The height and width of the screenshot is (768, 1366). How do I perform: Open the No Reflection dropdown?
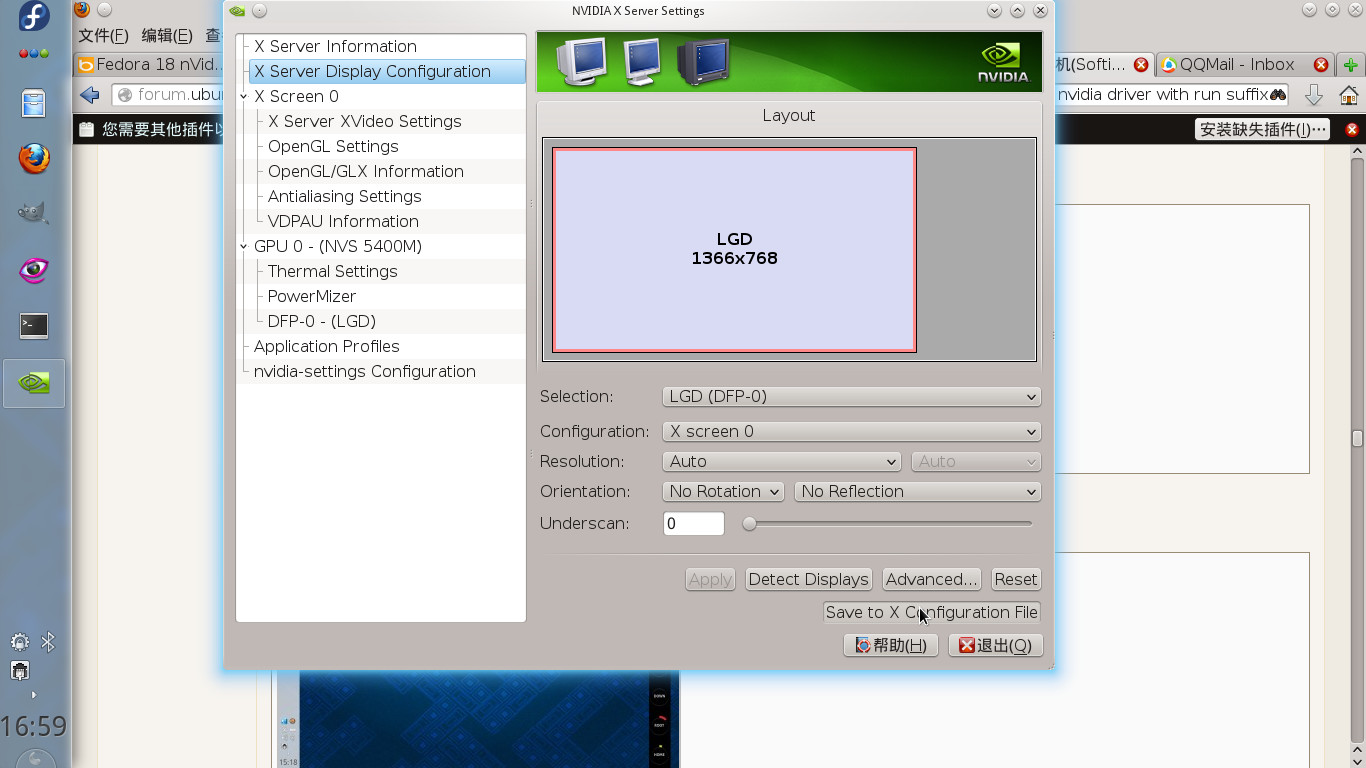tap(917, 492)
